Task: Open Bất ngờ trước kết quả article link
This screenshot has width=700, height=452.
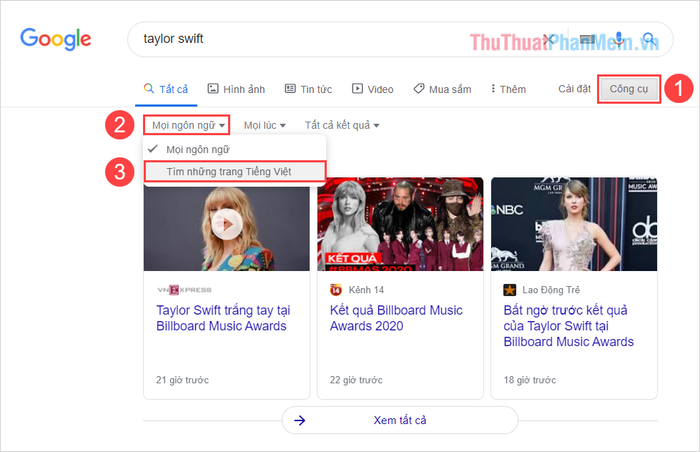Action: coord(569,326)
